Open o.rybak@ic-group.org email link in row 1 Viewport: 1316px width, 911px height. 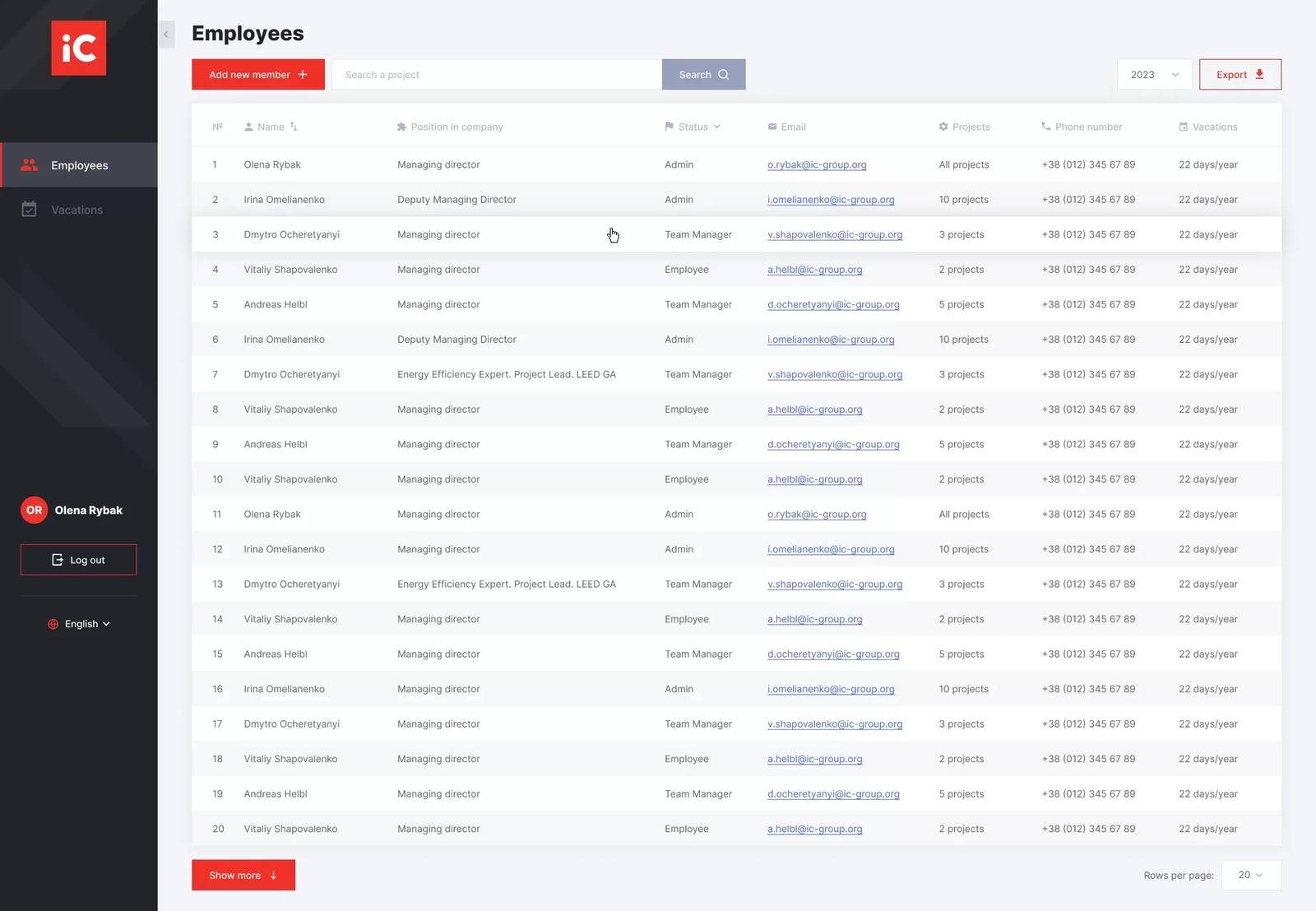tap(817, 164)
